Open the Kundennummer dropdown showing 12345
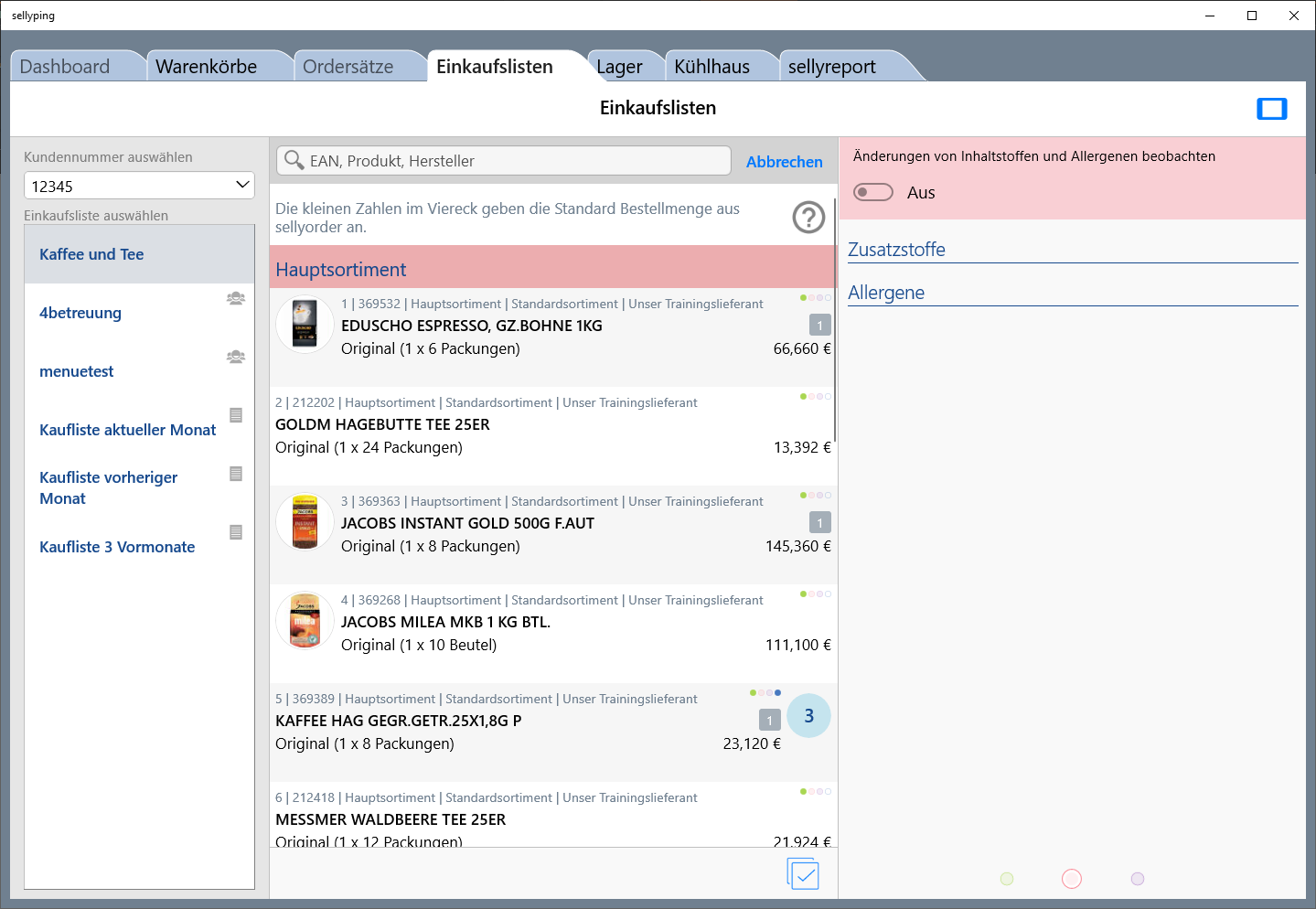Screen dimensions: 1316x909 pyautogui.click(x=139, y=186)
